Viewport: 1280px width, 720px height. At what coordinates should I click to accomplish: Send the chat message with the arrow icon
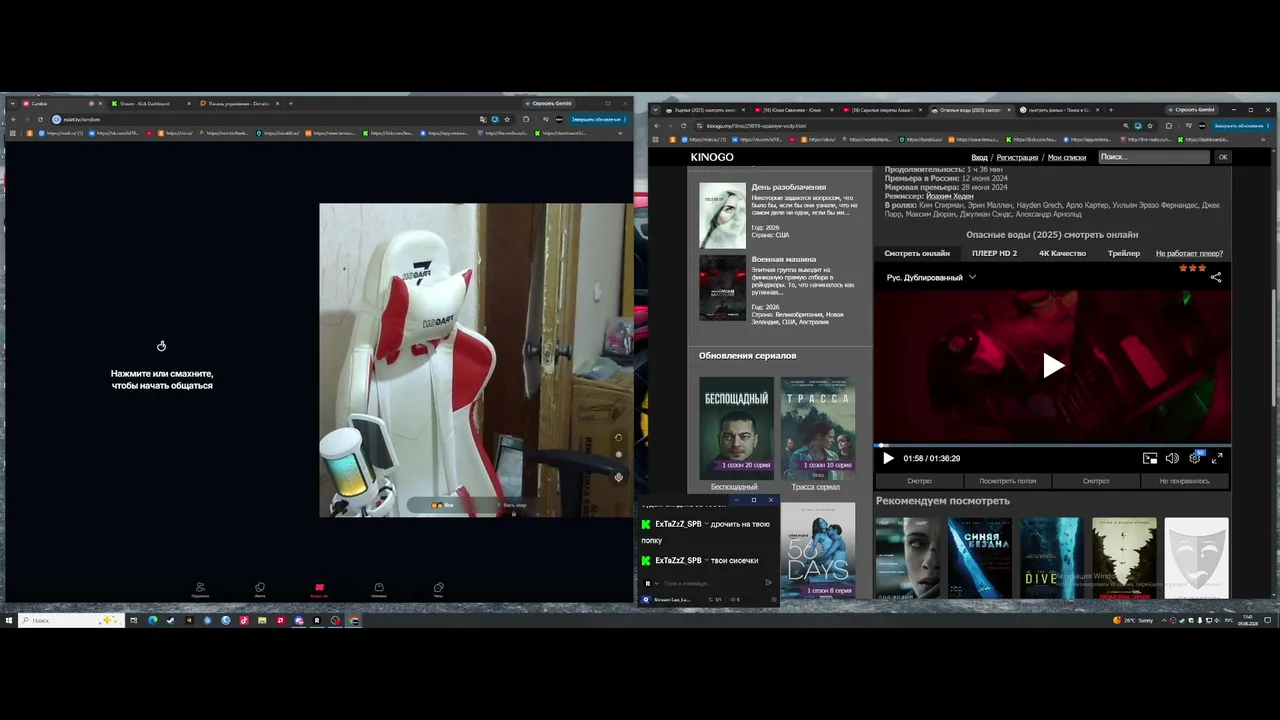pos(768,583)
